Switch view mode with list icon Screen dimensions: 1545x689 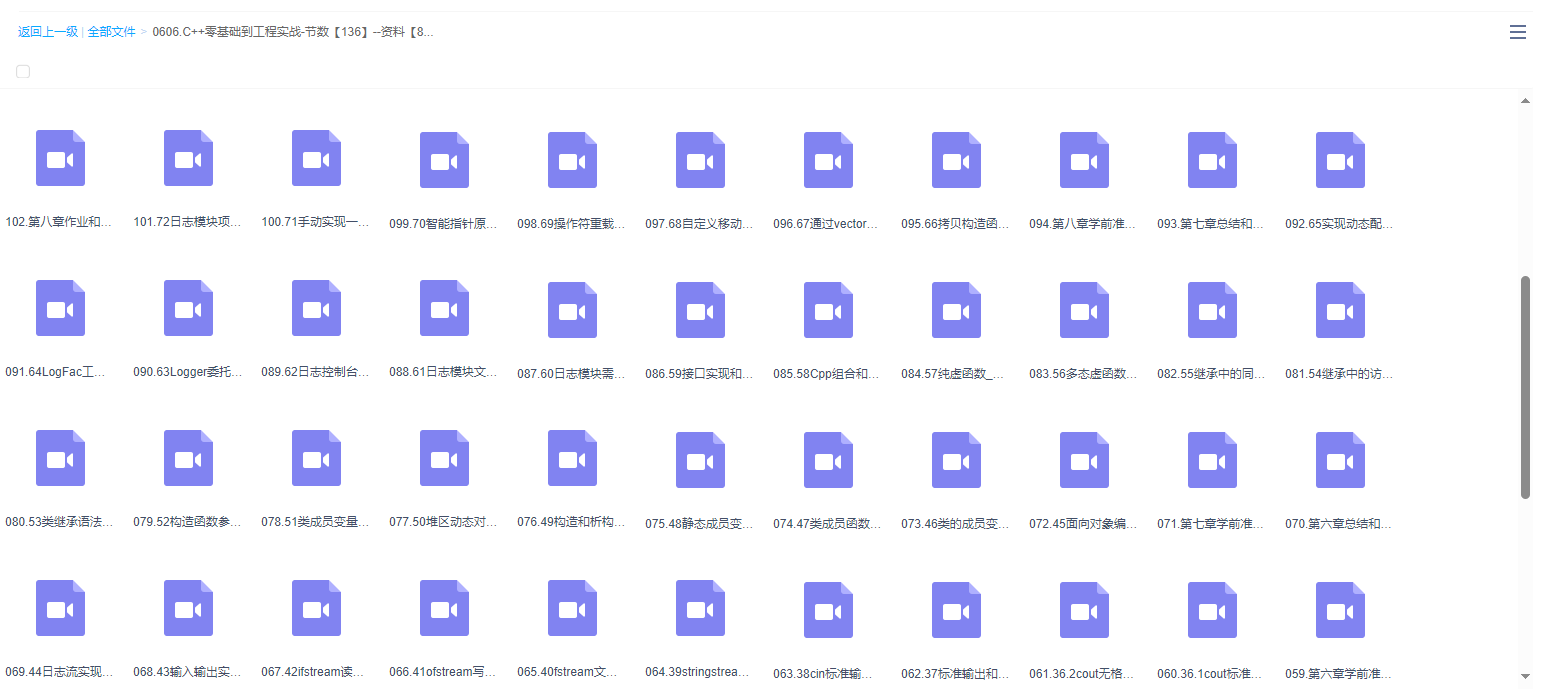point(1517,32)
